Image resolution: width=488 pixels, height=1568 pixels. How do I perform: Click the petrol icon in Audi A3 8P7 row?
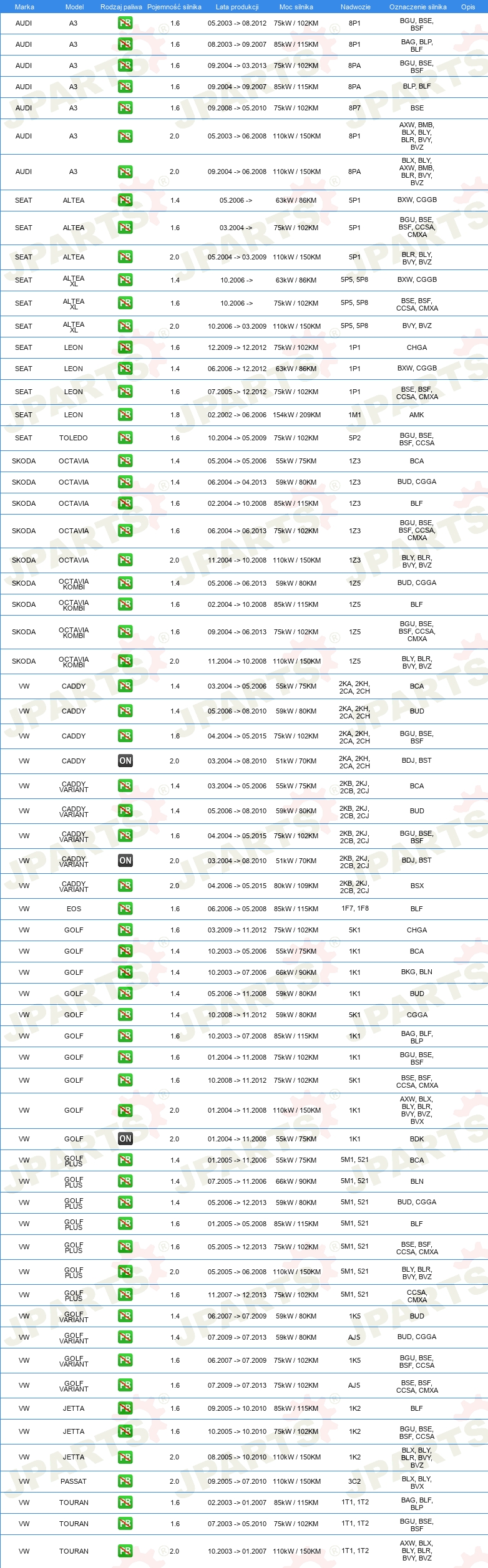(x=125, y=107)
